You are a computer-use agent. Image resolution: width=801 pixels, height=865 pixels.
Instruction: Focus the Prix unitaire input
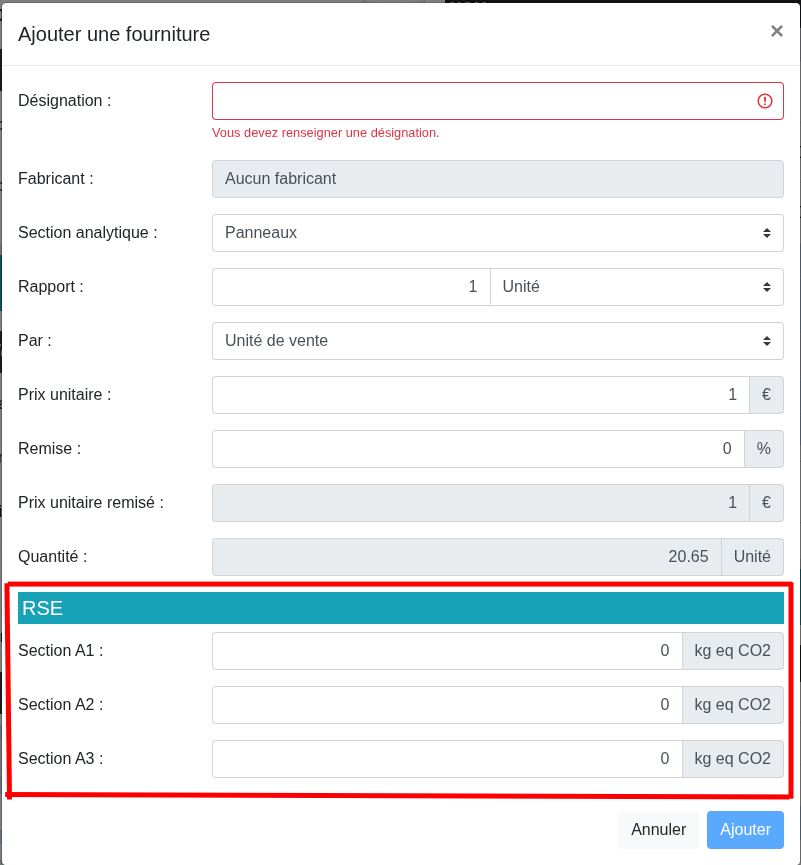pos(480,395)
